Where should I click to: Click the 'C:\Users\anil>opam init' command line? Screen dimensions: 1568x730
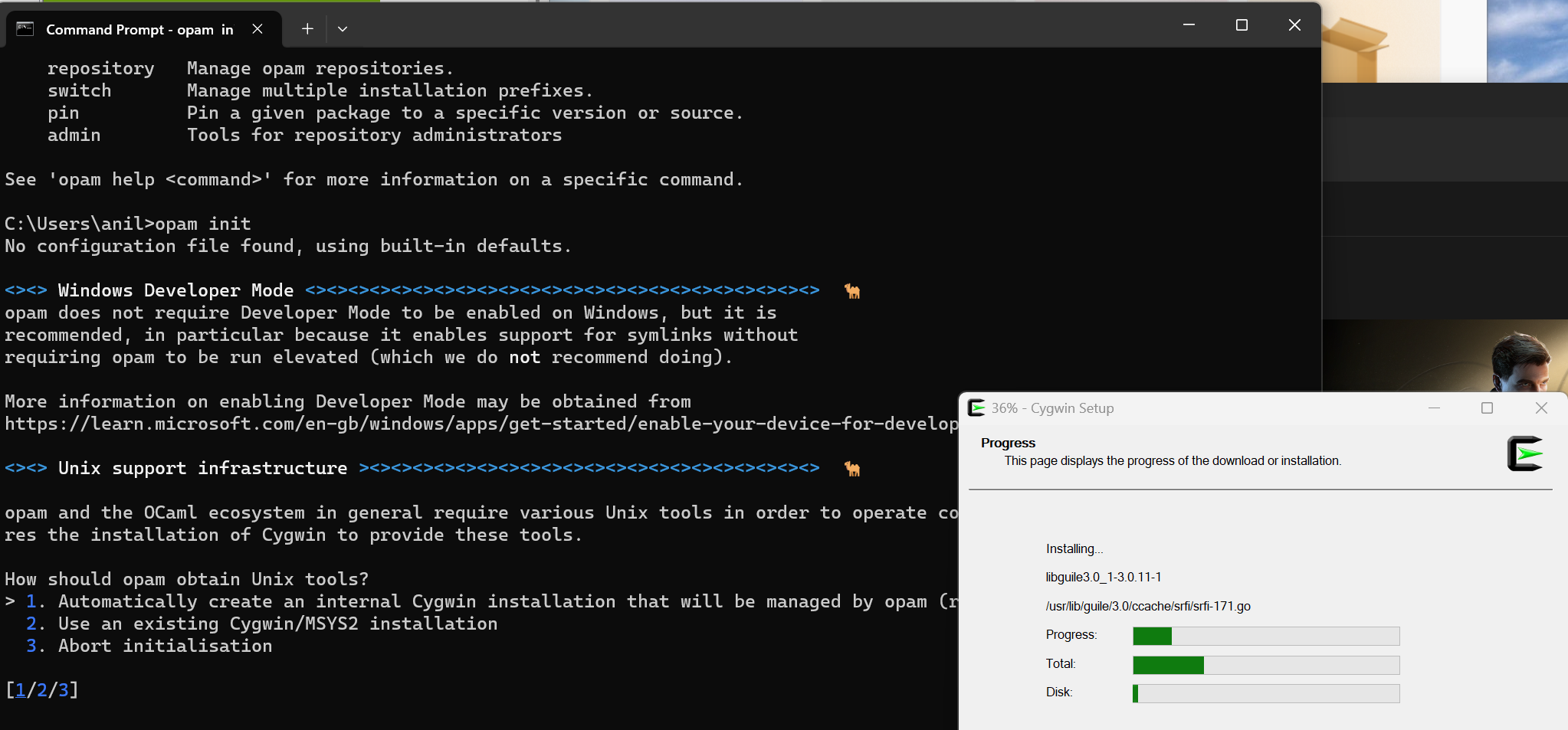pyautogui.click(x=128, y=224)
